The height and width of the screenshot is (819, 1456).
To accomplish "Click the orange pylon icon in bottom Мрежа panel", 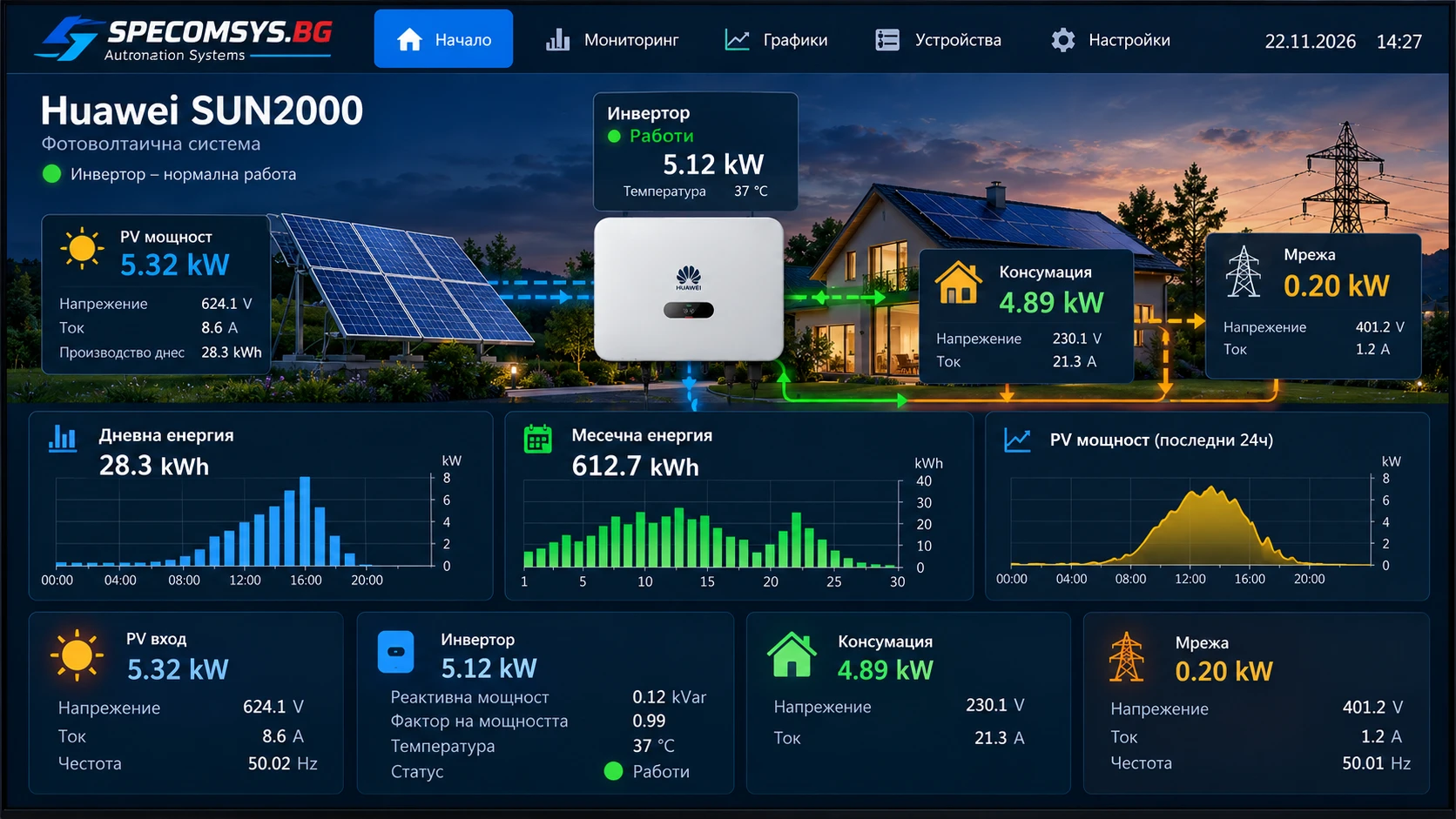I will [1126, 656].
